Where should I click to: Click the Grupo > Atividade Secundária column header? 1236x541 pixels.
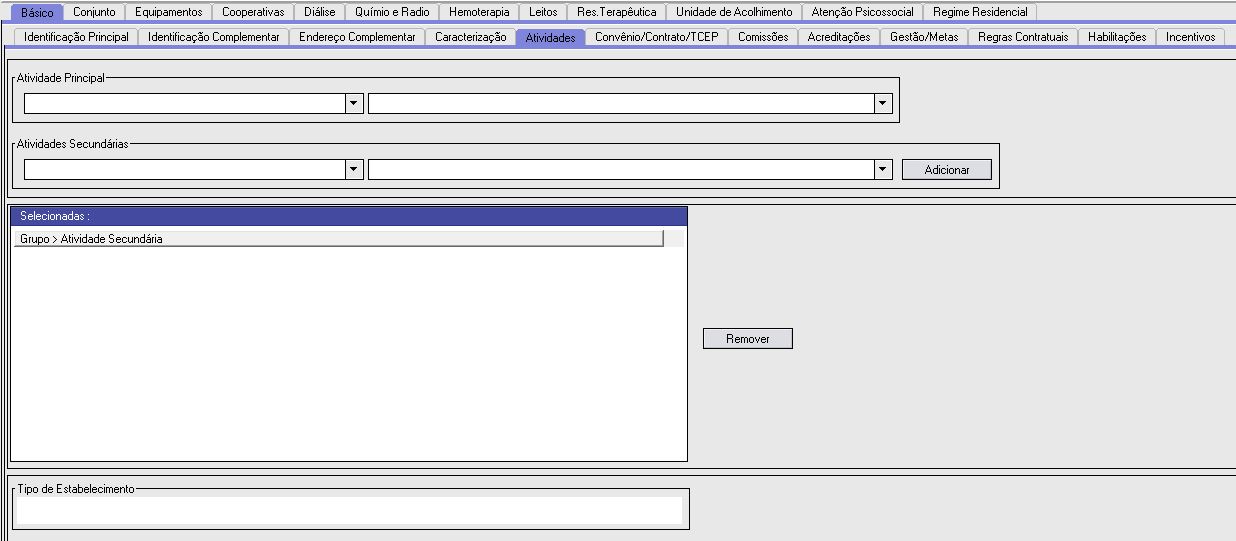340,239
